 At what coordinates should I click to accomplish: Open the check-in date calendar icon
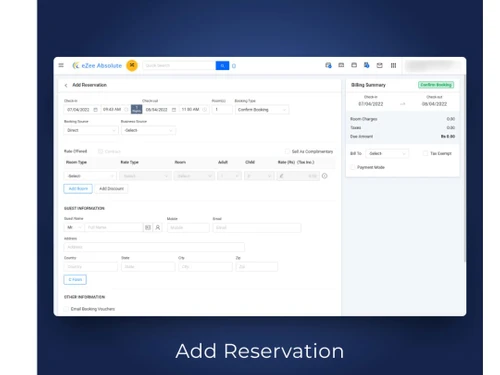coord(95,110)
